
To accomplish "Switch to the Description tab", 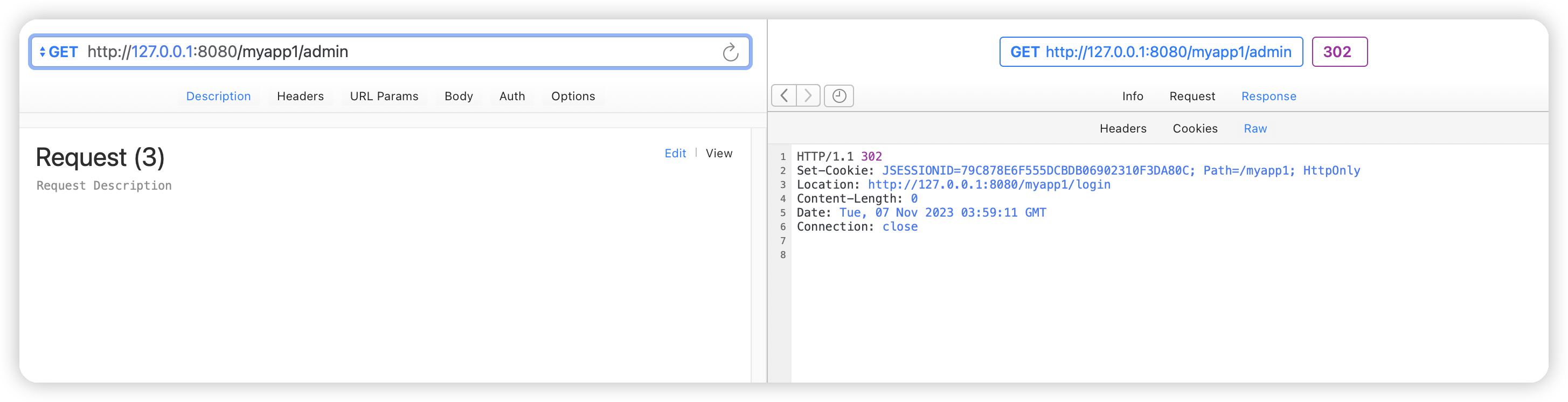I will point(219,96).
